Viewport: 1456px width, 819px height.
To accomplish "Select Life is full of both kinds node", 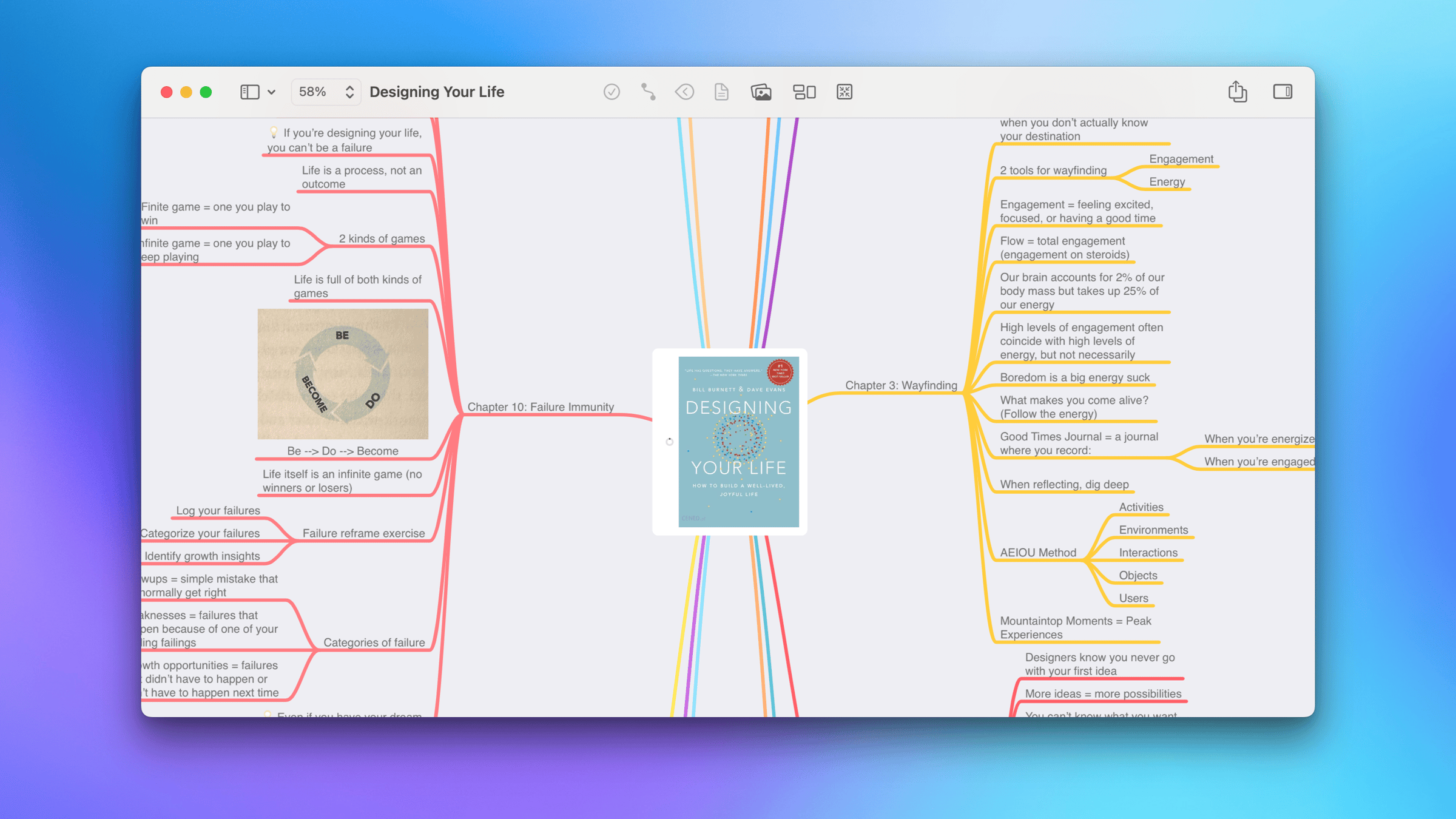I will tap(357, 286).
